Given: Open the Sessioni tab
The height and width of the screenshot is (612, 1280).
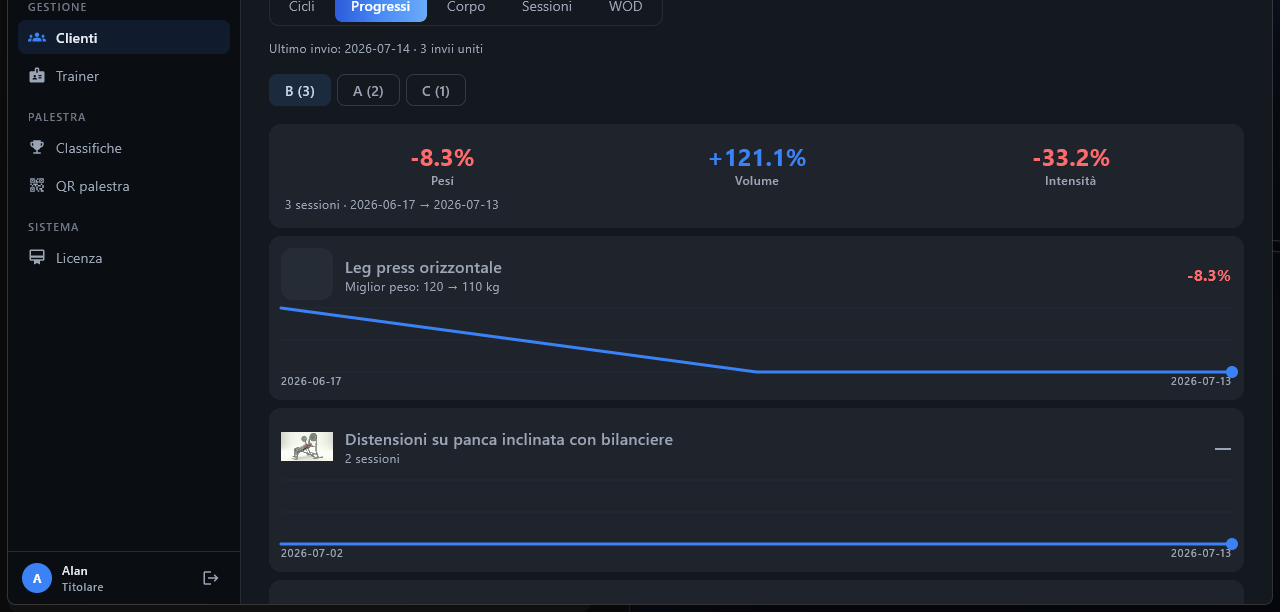Looking at the screenshot, I should 547,7.
